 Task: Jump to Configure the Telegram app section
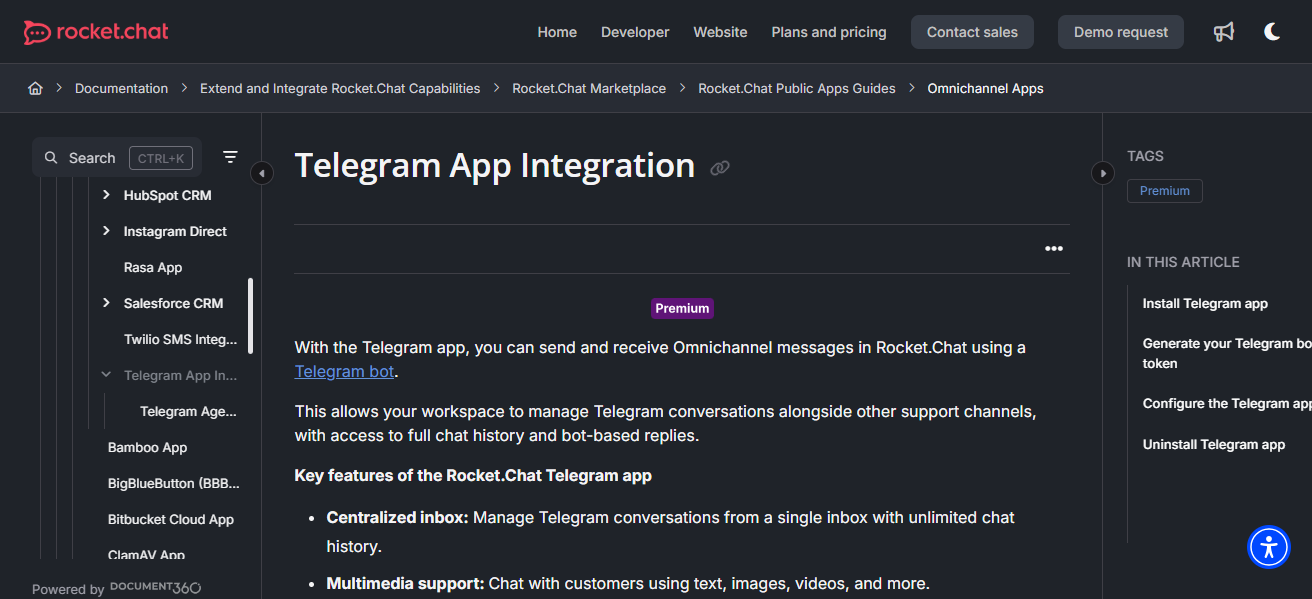pyautogui.click(x=1227, y=404)
